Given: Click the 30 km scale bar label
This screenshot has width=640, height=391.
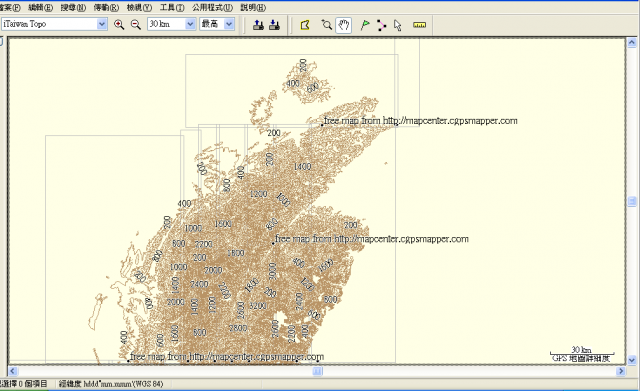Looking at the screenshot, I should 581,349.
